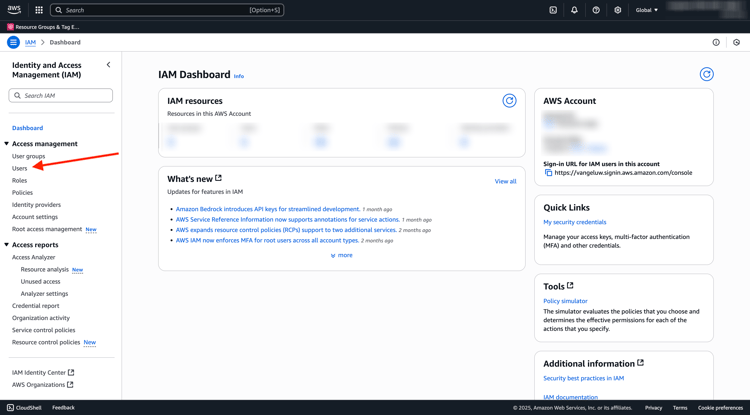Open the Amazon Bedrock API keys announcement

click(268, 209)
